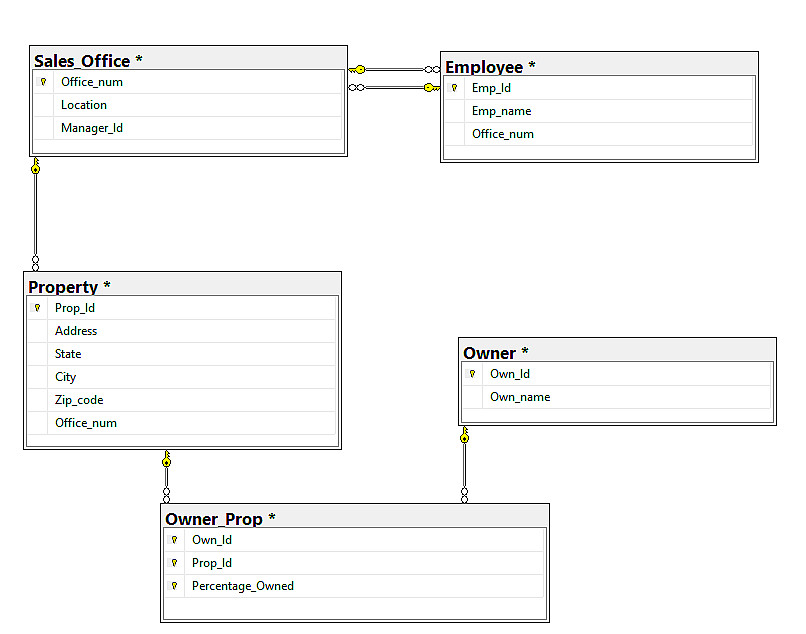Click the primary key icon beside Office_num
Screen dimensions: 806x634
pyautogui.click(x=44, y=82)
